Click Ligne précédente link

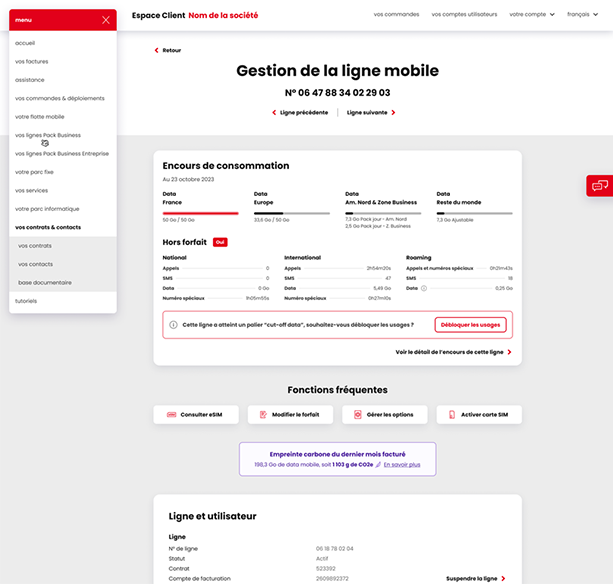coord(304,113)
